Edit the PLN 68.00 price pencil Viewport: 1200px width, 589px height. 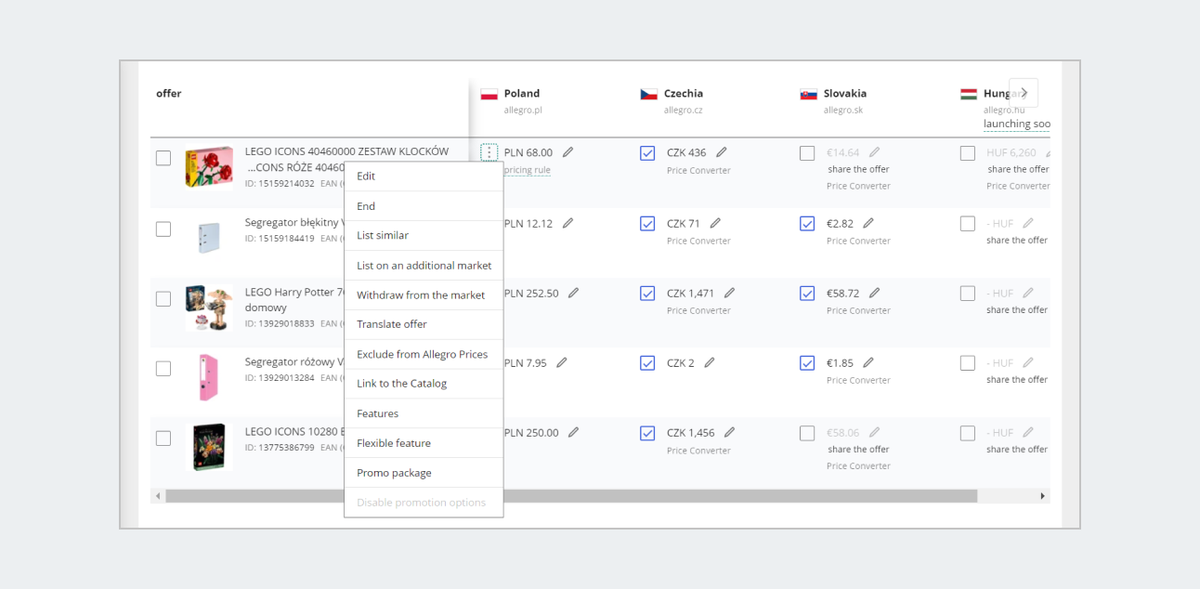tap(568, 153)
